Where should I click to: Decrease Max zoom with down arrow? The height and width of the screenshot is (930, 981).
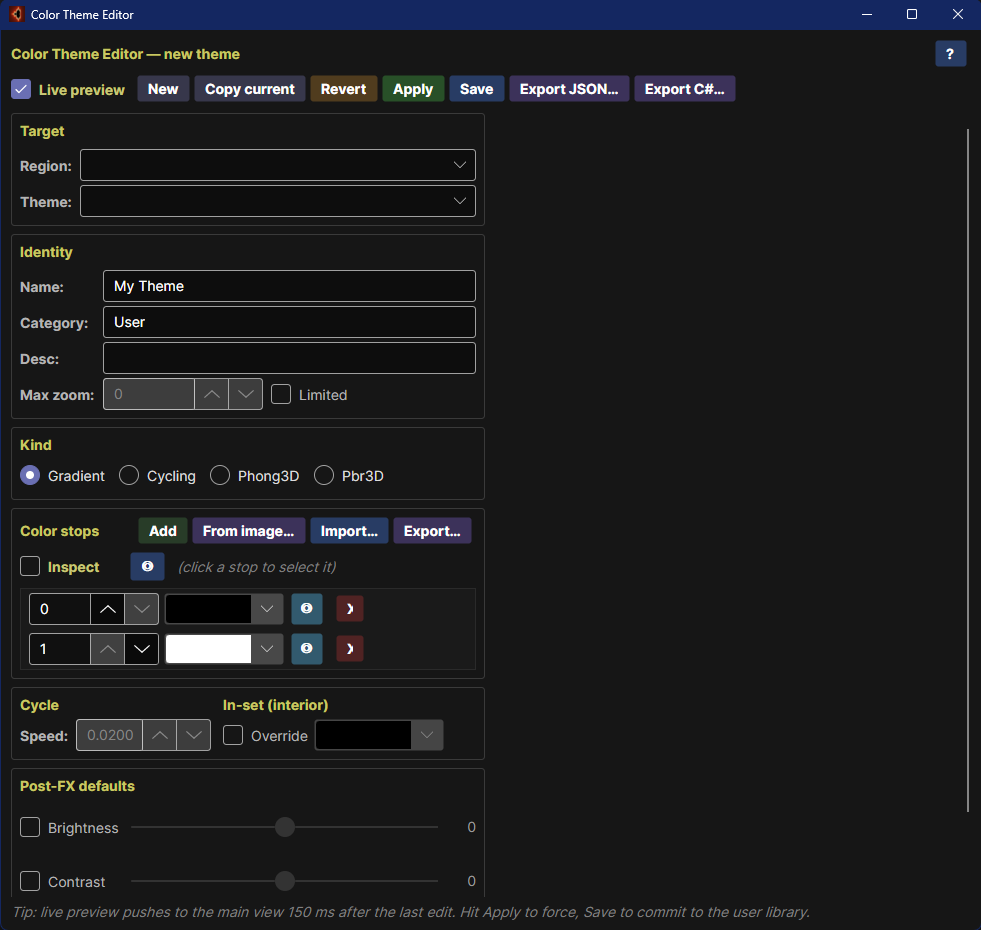245,394
